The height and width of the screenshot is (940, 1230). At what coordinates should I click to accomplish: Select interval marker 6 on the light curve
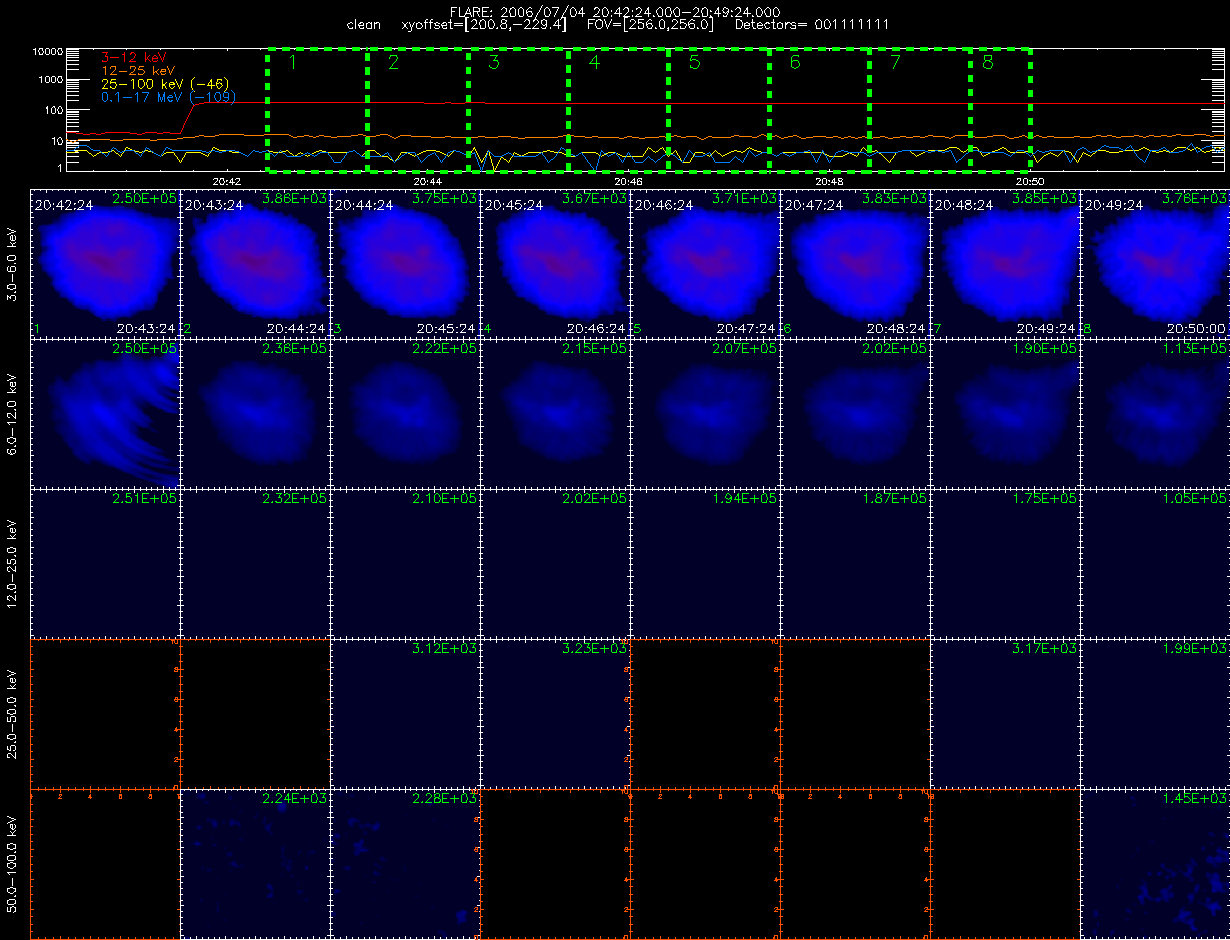click(795, 63)
